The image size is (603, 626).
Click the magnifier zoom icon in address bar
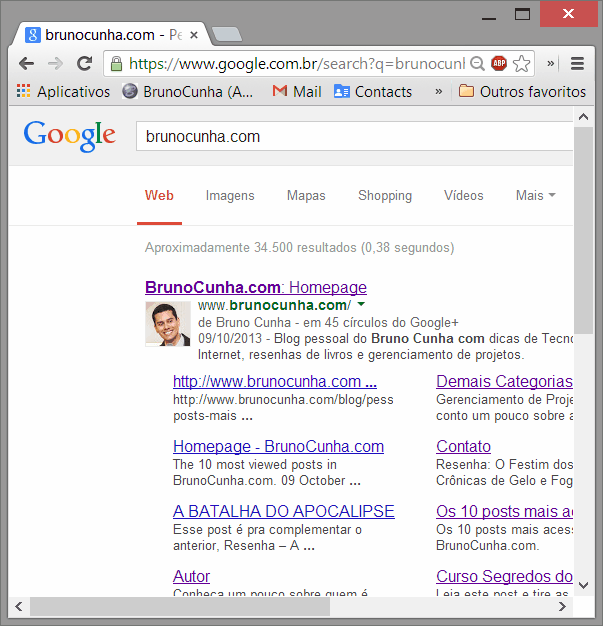477,63
